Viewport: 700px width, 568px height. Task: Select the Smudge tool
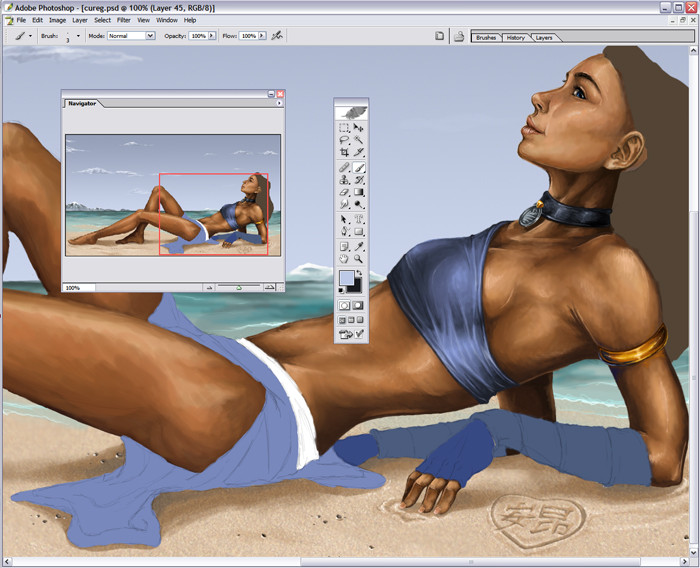[344, 204]
